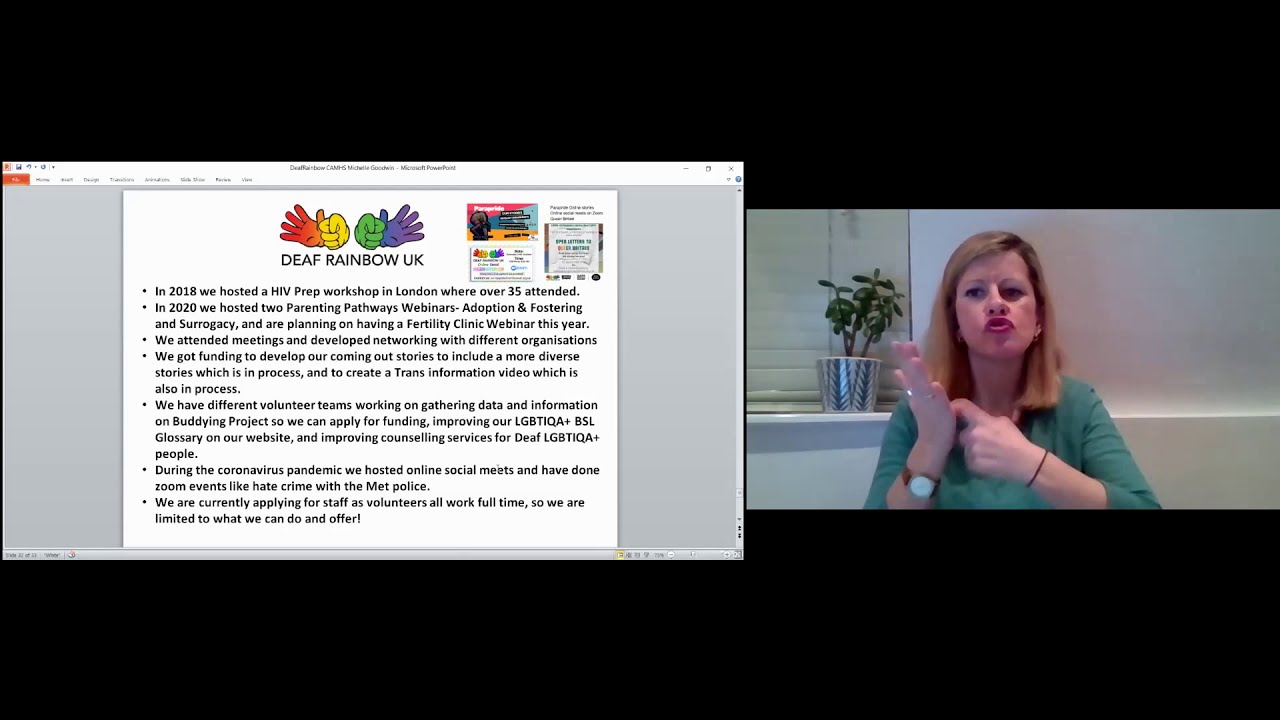Click the Deaf Rainbow small flyer image
The image size is (1280, 720).
coord(502,264)
